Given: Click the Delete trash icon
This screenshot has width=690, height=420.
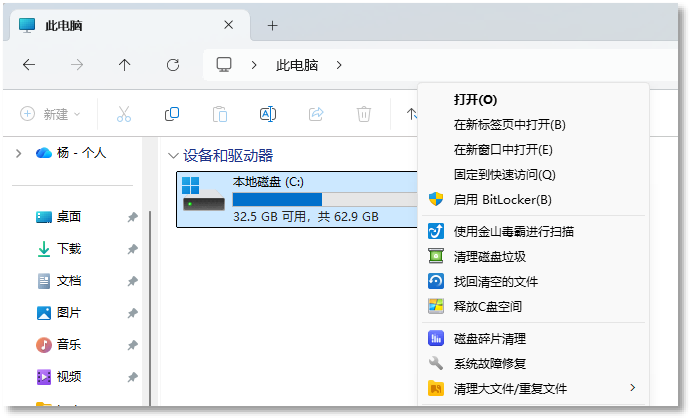Looking at the screenshot, I should click(x=363, y=114).
